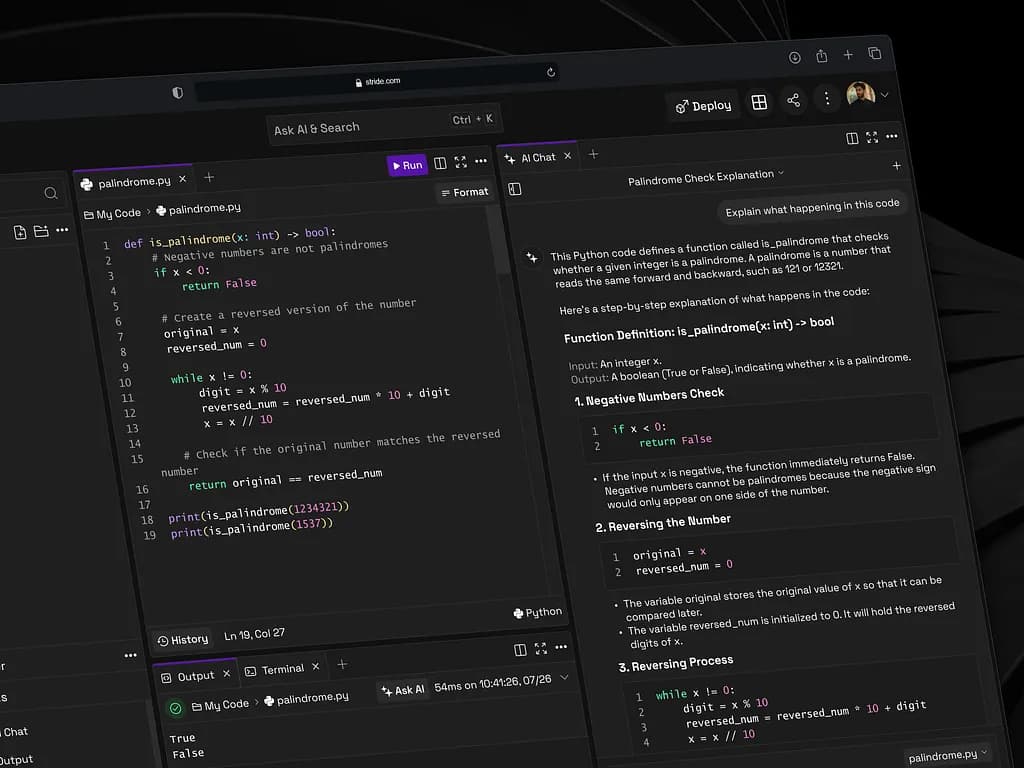Click Ask AI in the output panel
Screen dimensions: 1024x768
[402, 690]
